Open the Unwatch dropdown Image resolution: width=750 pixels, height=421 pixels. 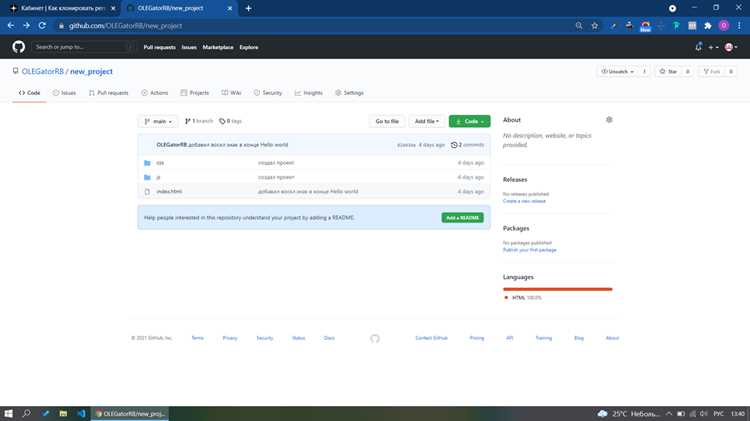click(x=618, y=71)
